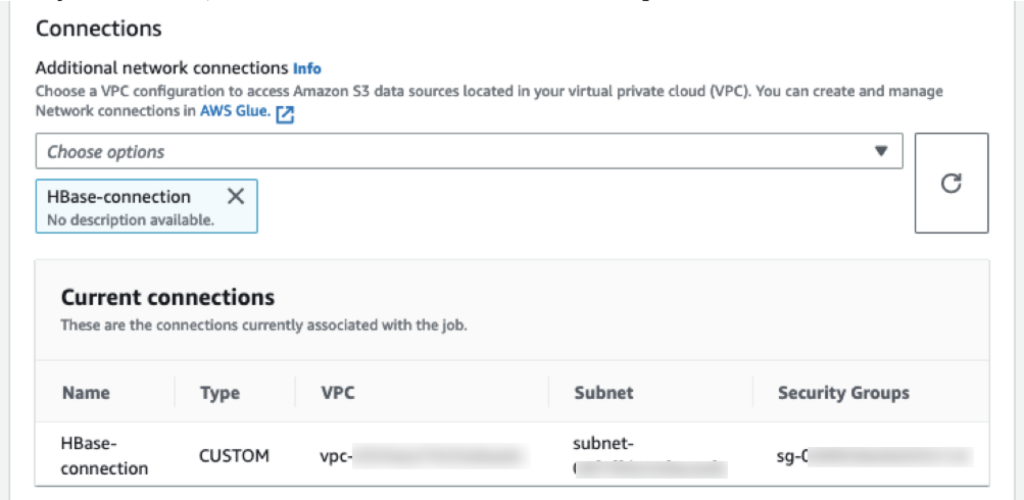Click the VPC column header

click(338, 393)
